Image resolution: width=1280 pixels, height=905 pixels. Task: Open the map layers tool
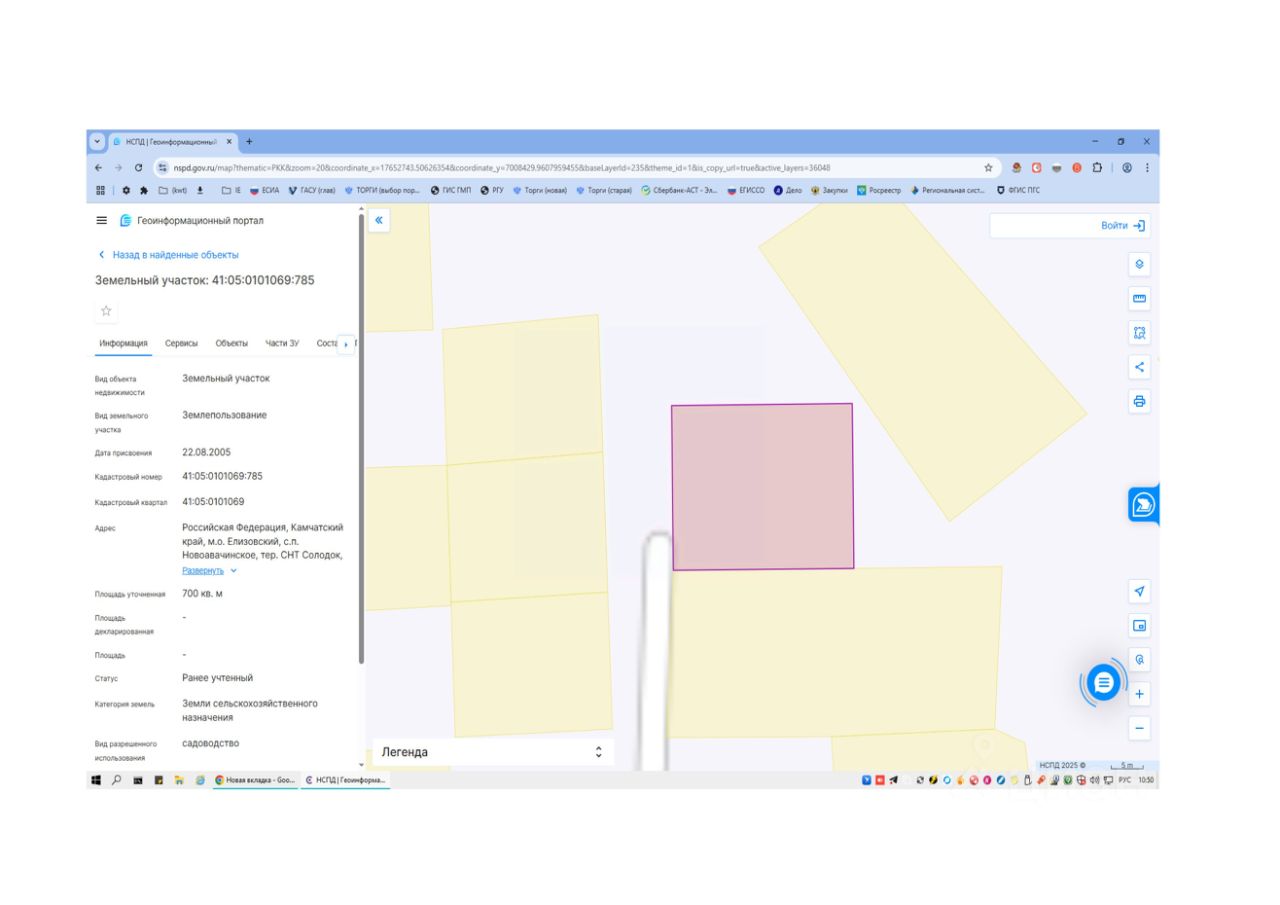(1139, 264)
